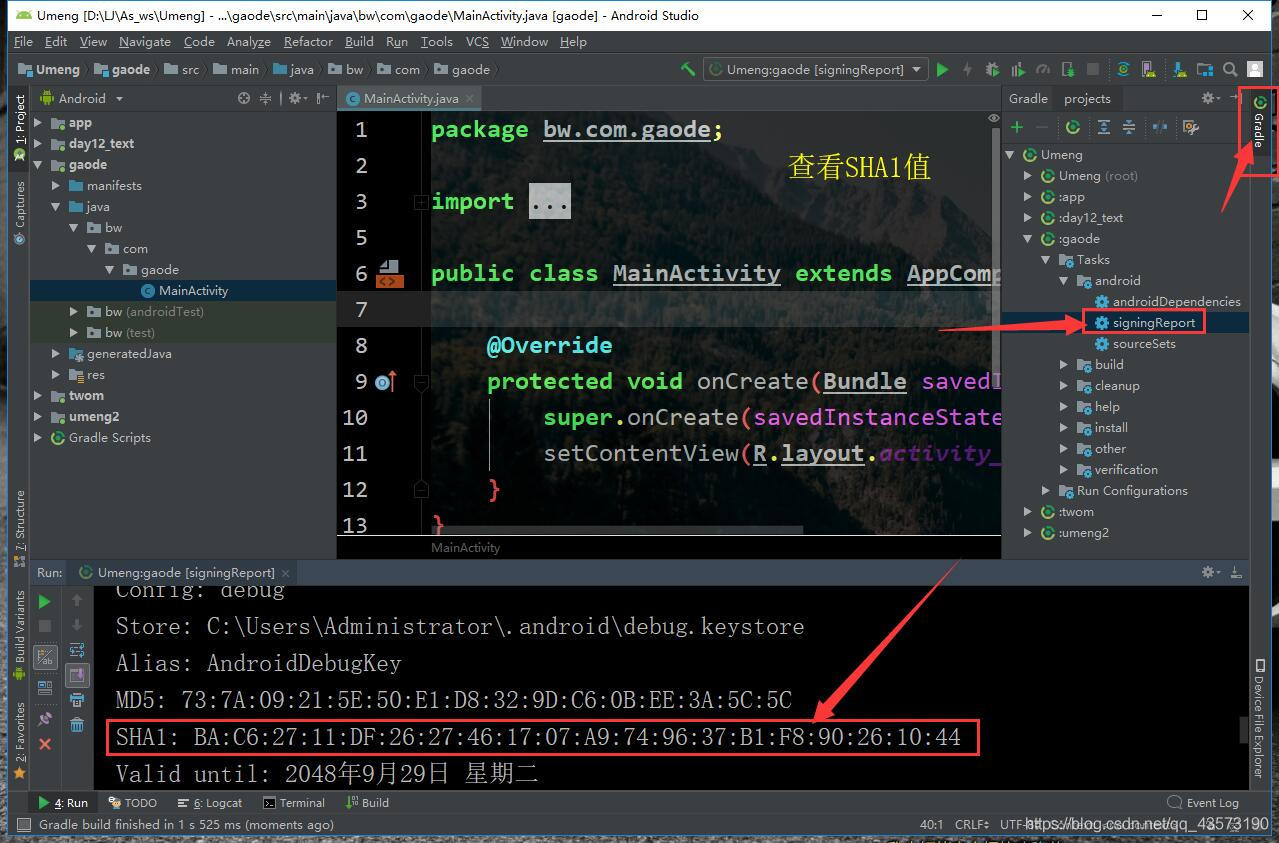Toggle Soft-Wrap in Run console
This screenshot has width=1279, height=843.
coord(77,651)
